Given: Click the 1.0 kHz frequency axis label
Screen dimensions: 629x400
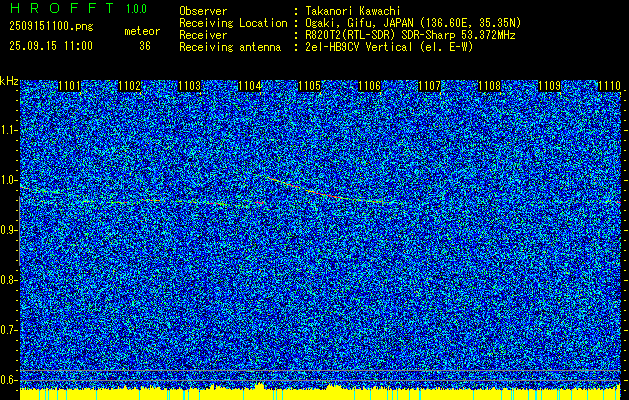Looking at the screenshot, I should coord(8,180).
